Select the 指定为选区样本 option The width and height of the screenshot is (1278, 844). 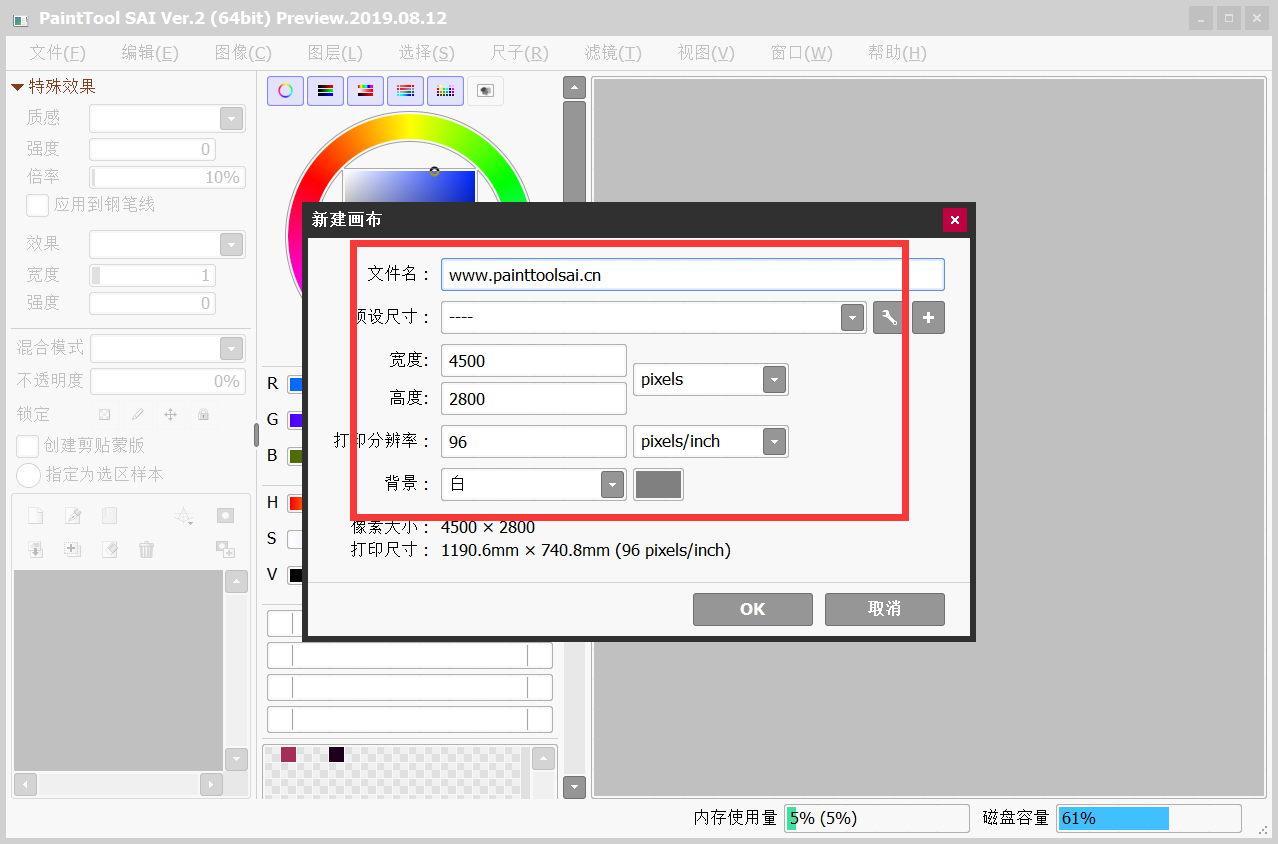coord(28,474)
